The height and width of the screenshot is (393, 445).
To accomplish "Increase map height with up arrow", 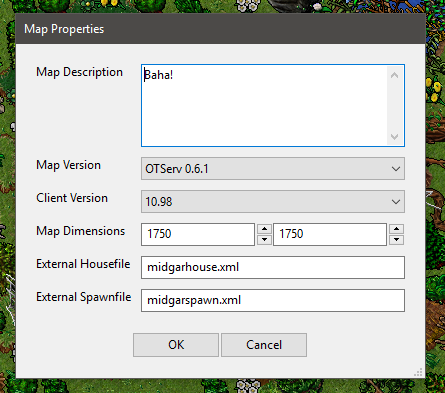I will [x=397, y=229].
